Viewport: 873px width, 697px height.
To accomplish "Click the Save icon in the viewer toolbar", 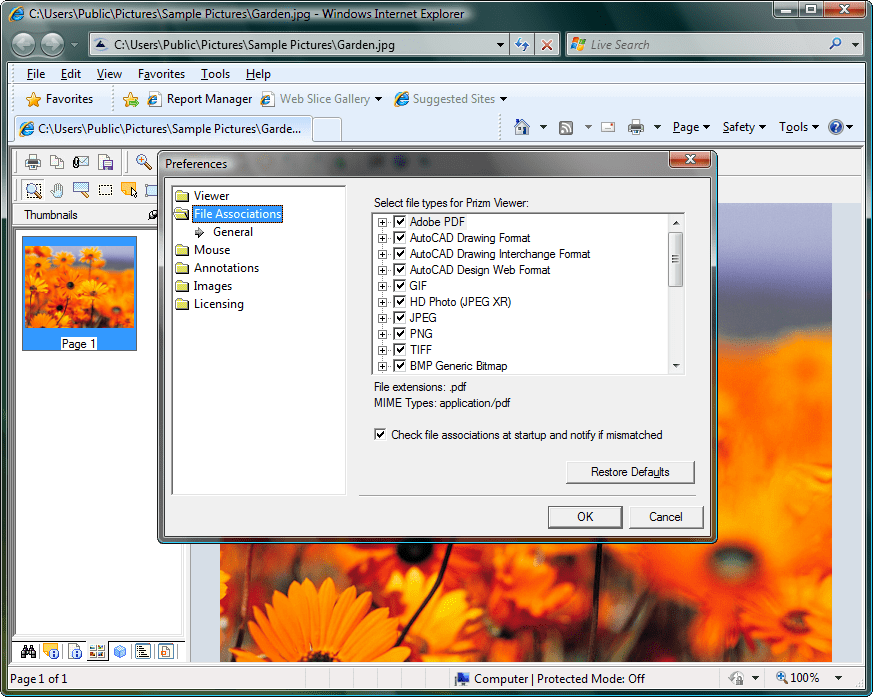I will (105, 162).
